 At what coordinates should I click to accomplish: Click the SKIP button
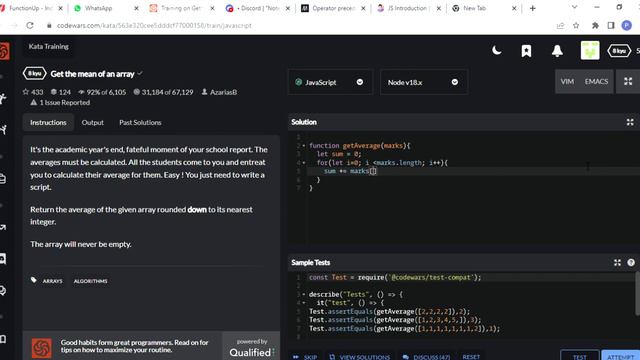[305, 357]
